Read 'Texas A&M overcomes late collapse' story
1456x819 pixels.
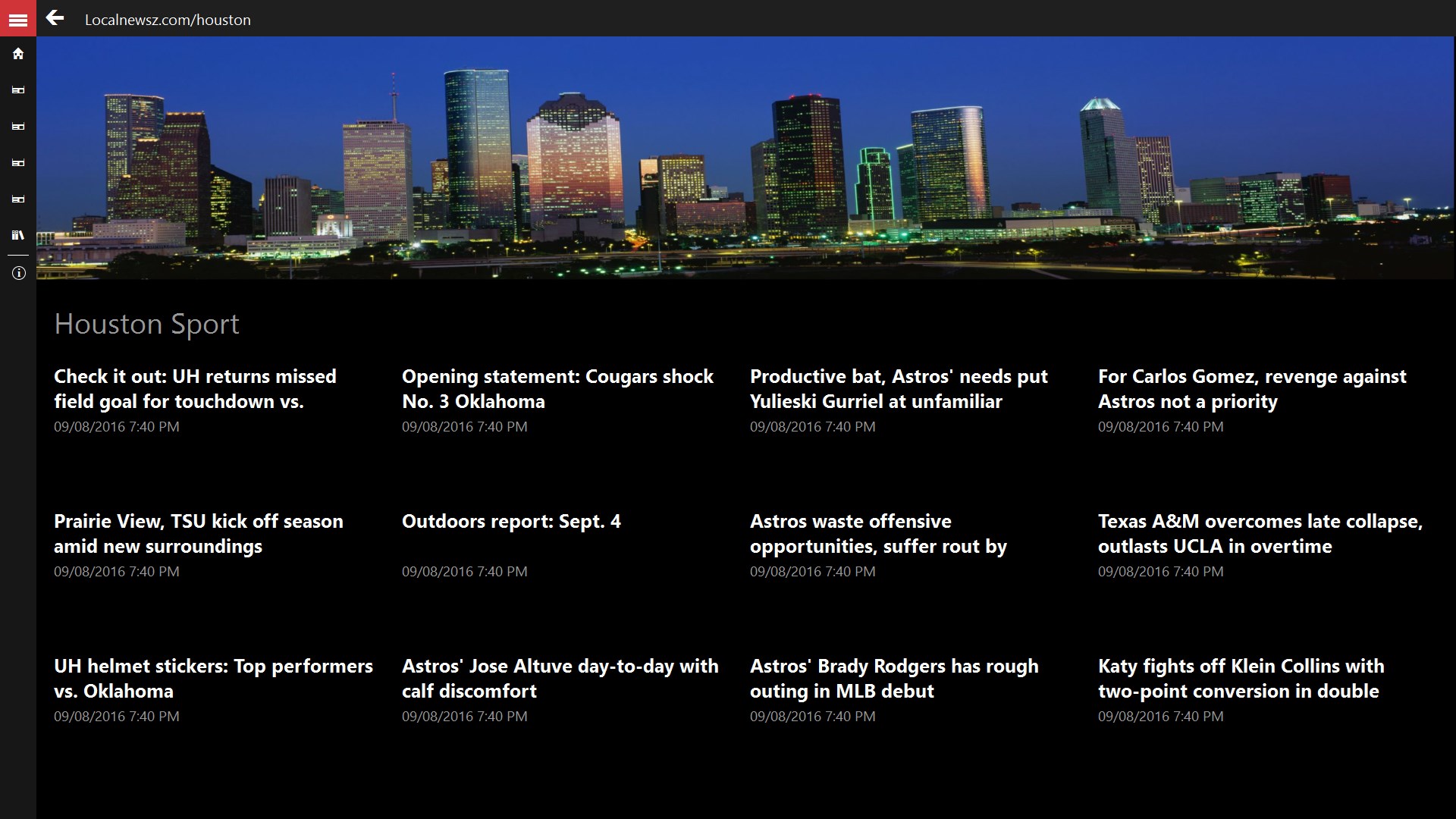[1260, 533]
